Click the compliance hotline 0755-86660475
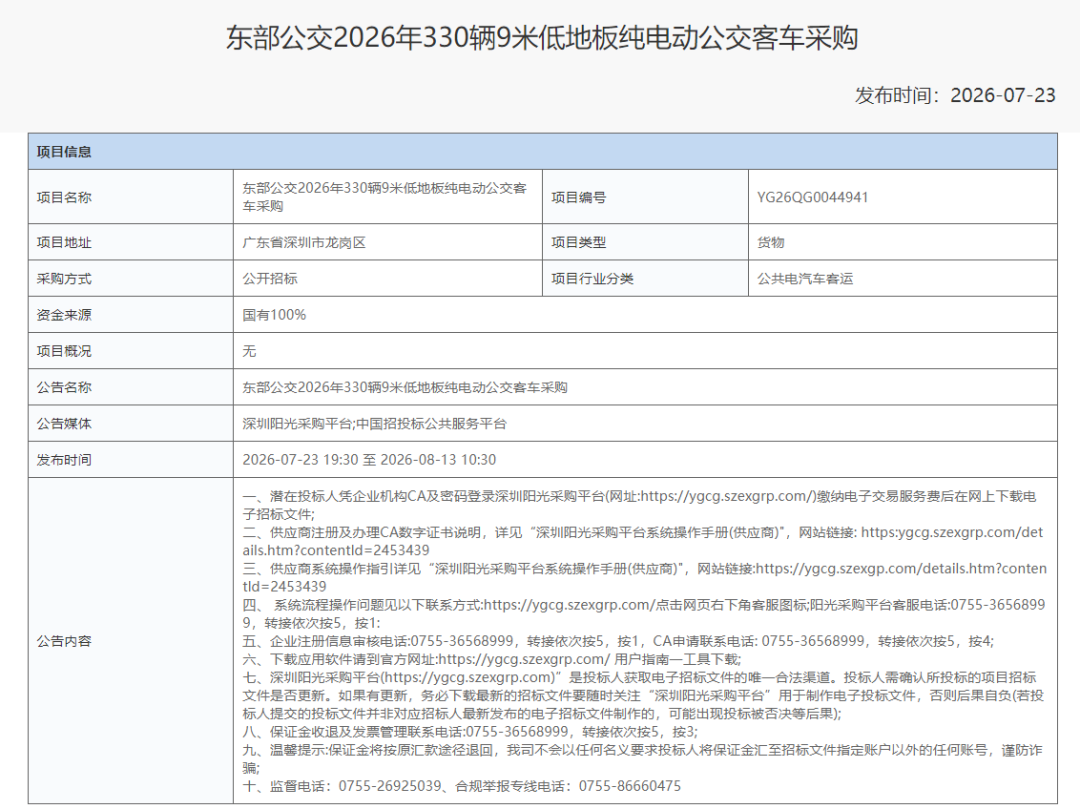The height and width of the screenshot is (809, 1080). tap(630, 786)
